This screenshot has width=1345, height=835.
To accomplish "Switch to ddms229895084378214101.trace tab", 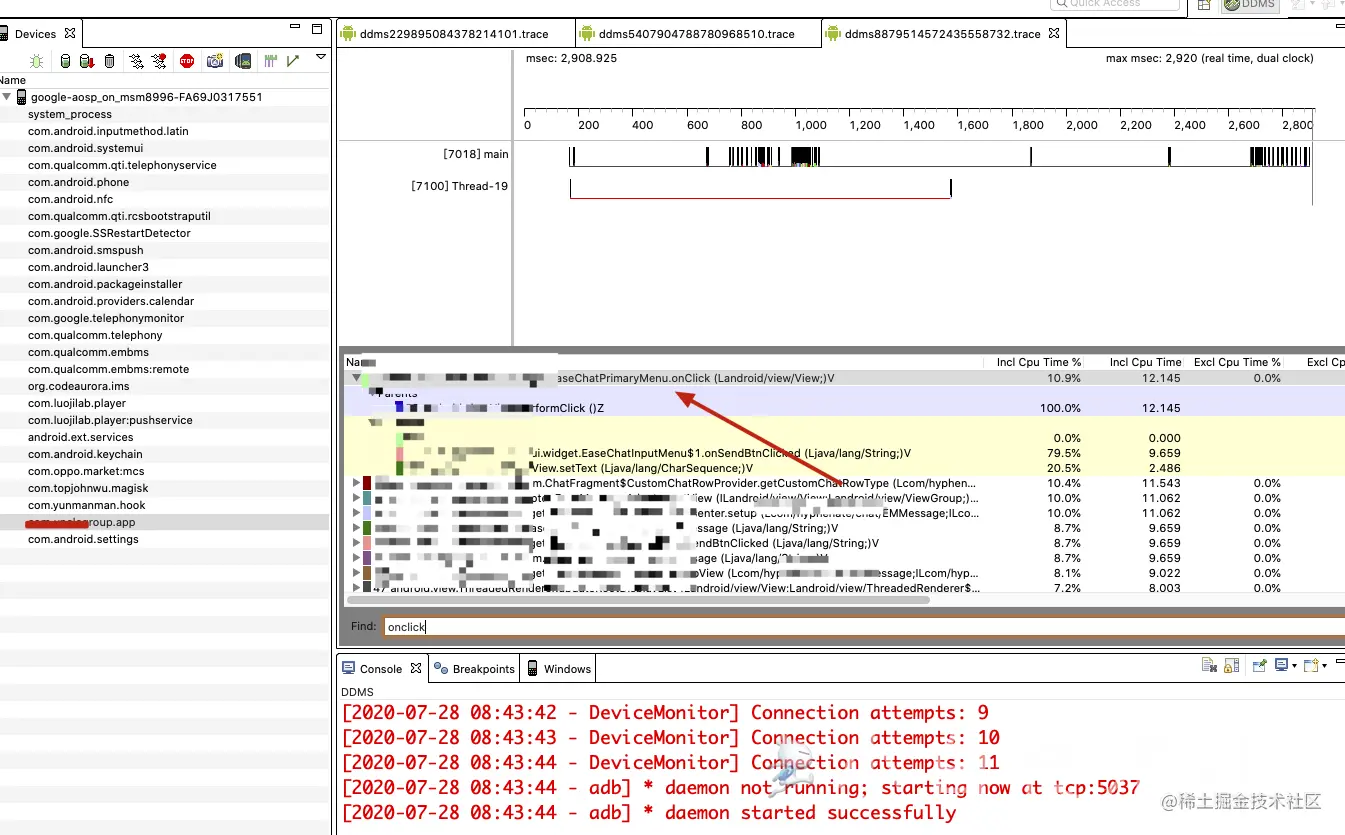I will click(456, 33).
